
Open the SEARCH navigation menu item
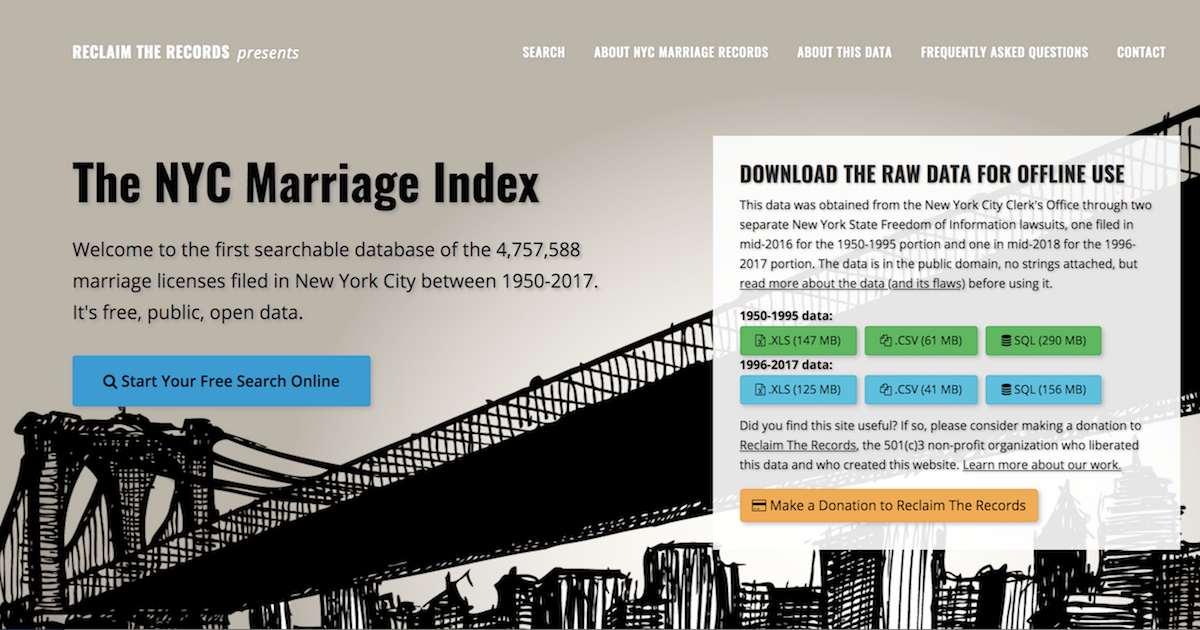click(543, 52)
